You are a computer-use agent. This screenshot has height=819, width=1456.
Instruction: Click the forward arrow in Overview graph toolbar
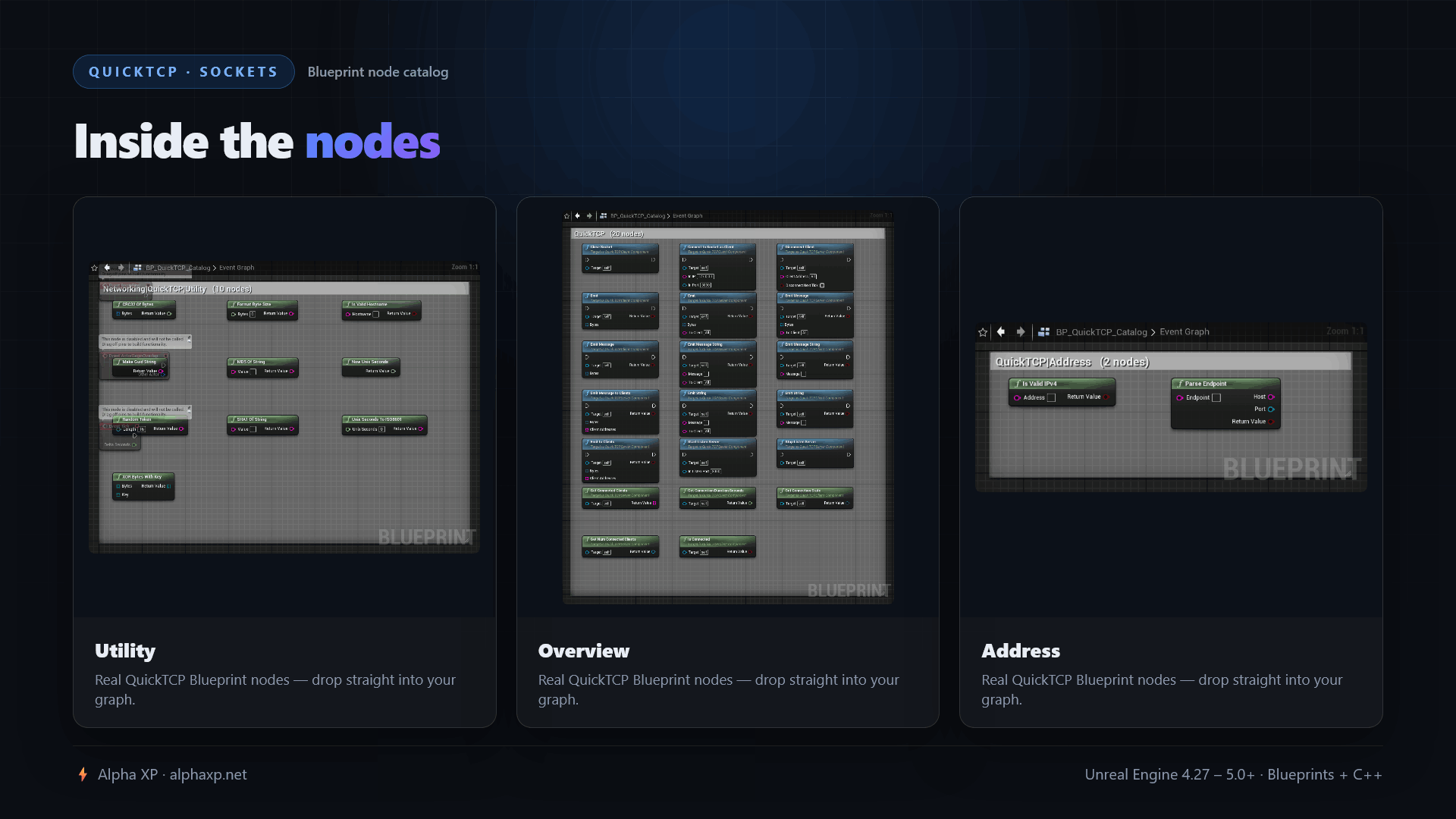pos(589,215)
